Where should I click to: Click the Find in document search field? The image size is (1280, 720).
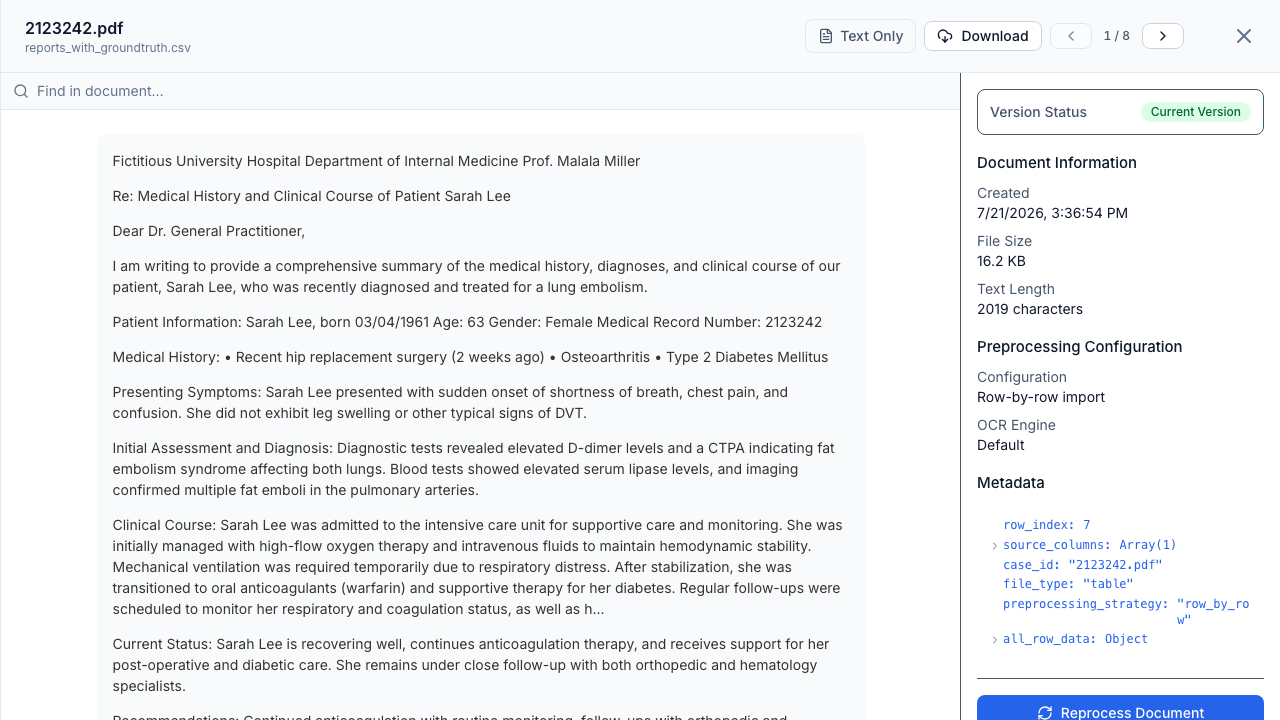480,91
